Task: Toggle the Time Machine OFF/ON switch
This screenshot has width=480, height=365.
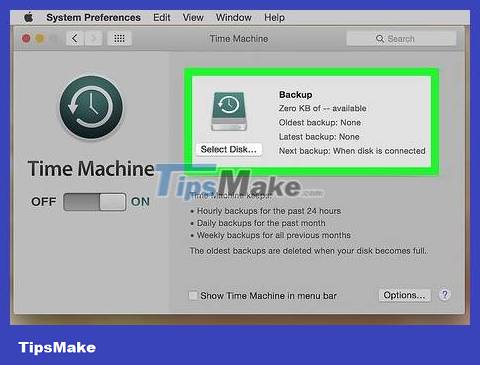Action: (x=95, y=202)
